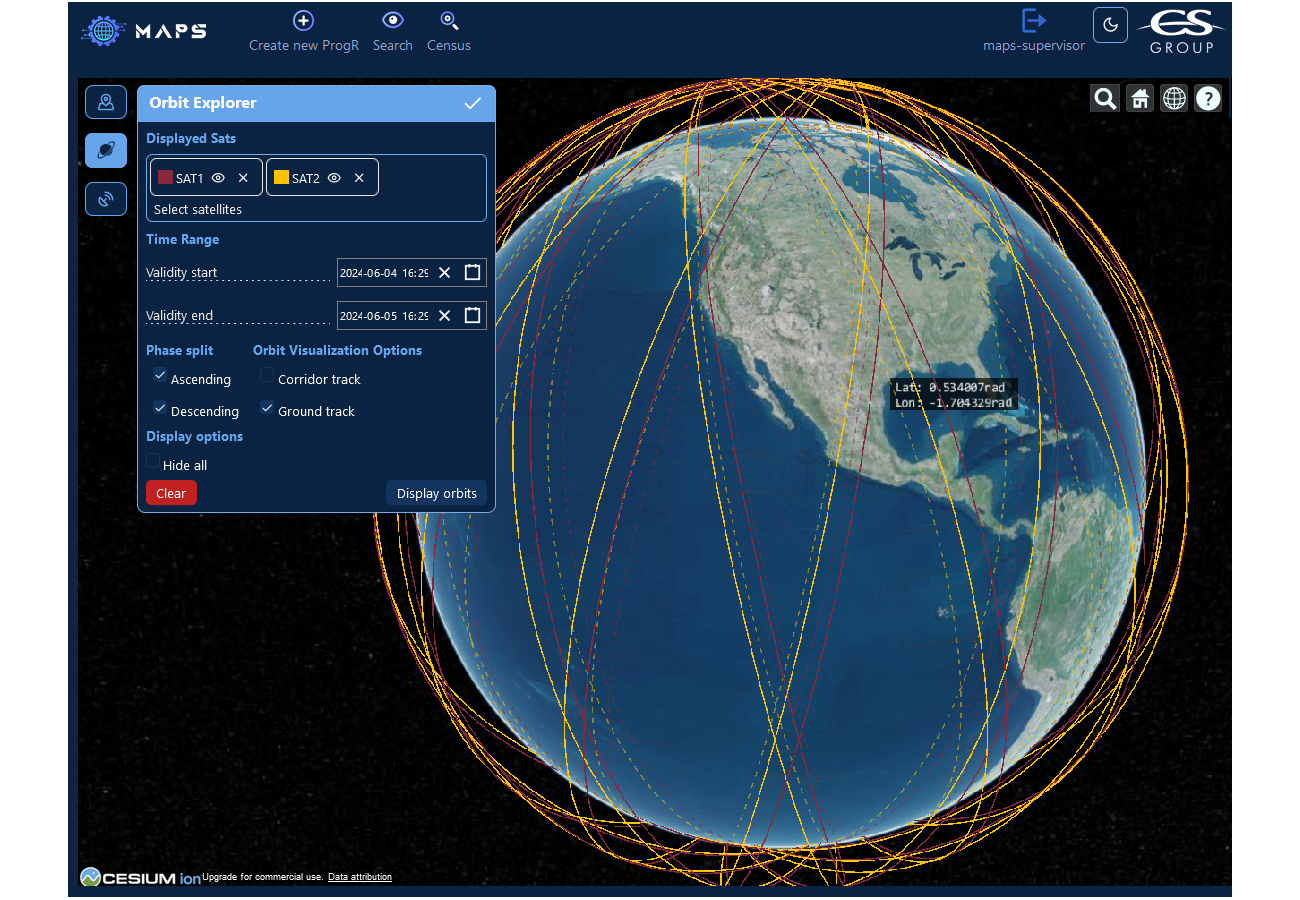Click the help question mark icon
Viewport: 1300px width, 900px height.
[x=1208, y=98]
